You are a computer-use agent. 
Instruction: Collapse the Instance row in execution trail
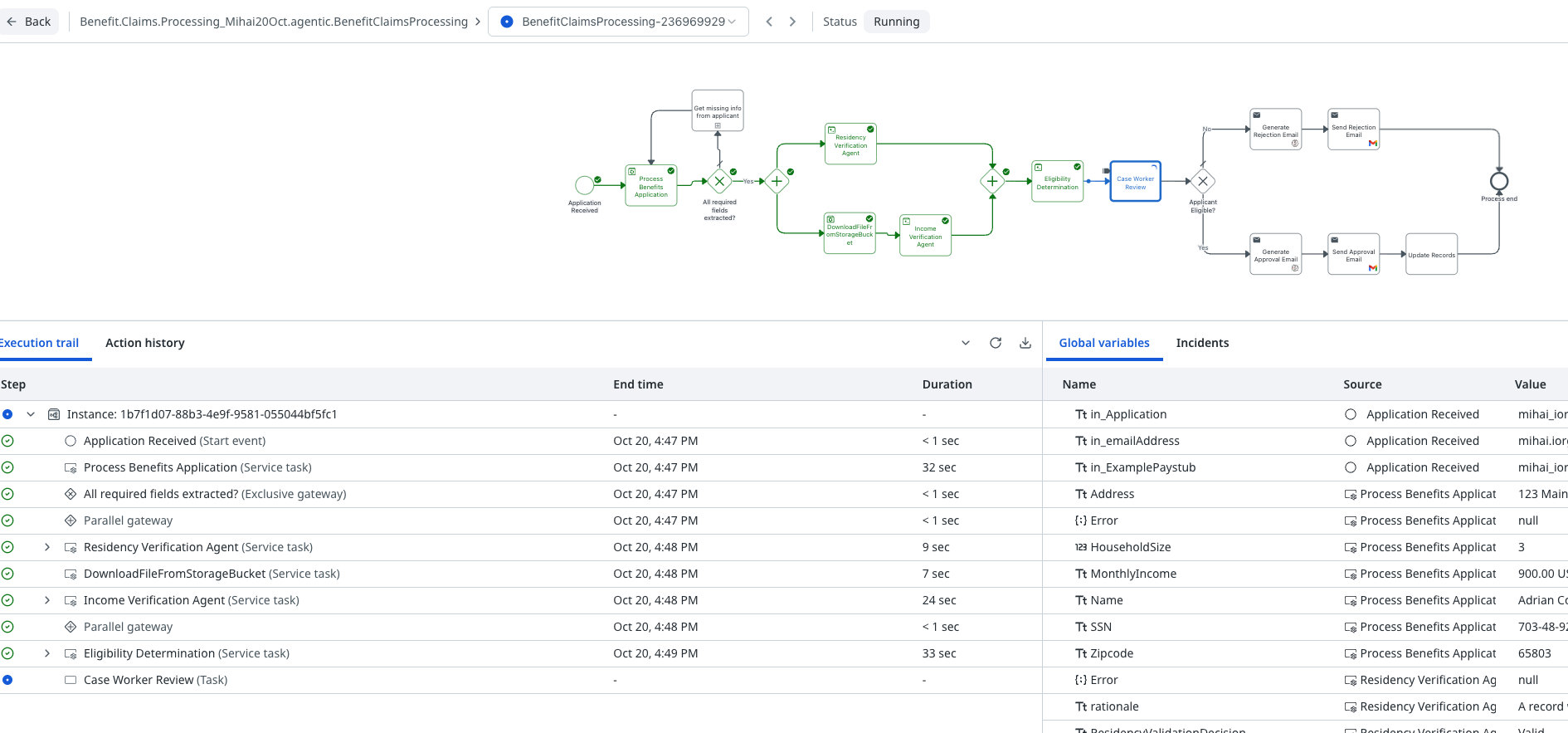pos(31,414)
